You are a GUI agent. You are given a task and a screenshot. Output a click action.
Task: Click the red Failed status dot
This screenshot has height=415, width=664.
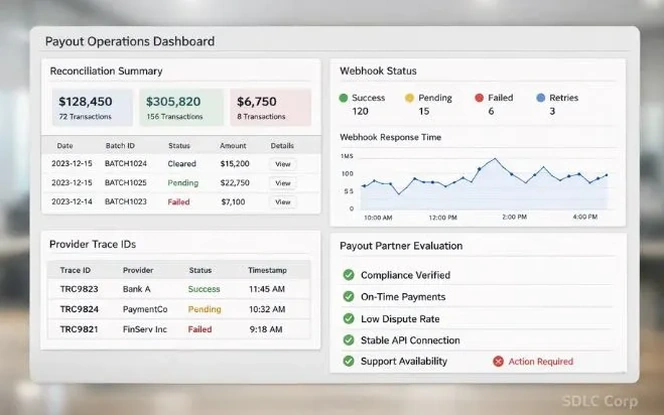[479, 98]
